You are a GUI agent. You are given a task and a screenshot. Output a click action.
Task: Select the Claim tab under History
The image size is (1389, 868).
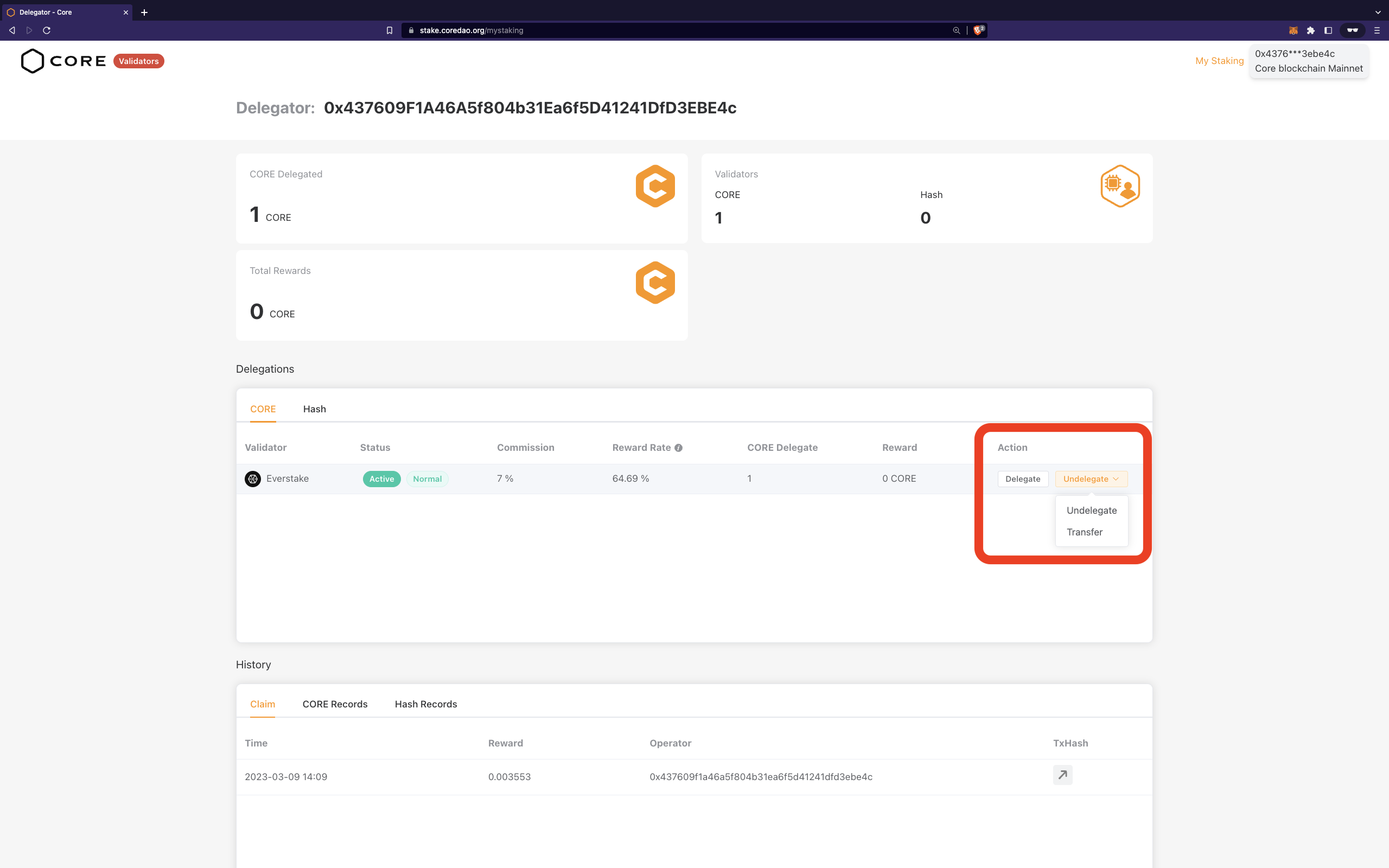262,704
